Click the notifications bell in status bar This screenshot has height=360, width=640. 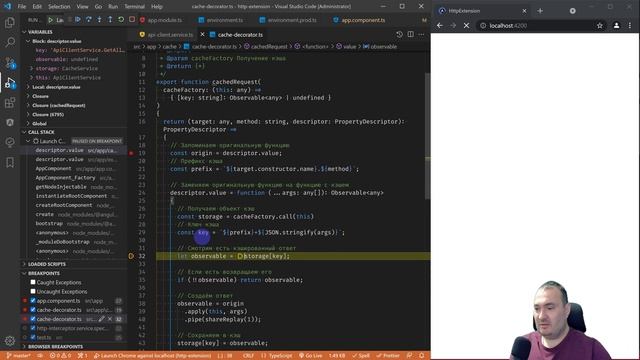pos(422,356)
